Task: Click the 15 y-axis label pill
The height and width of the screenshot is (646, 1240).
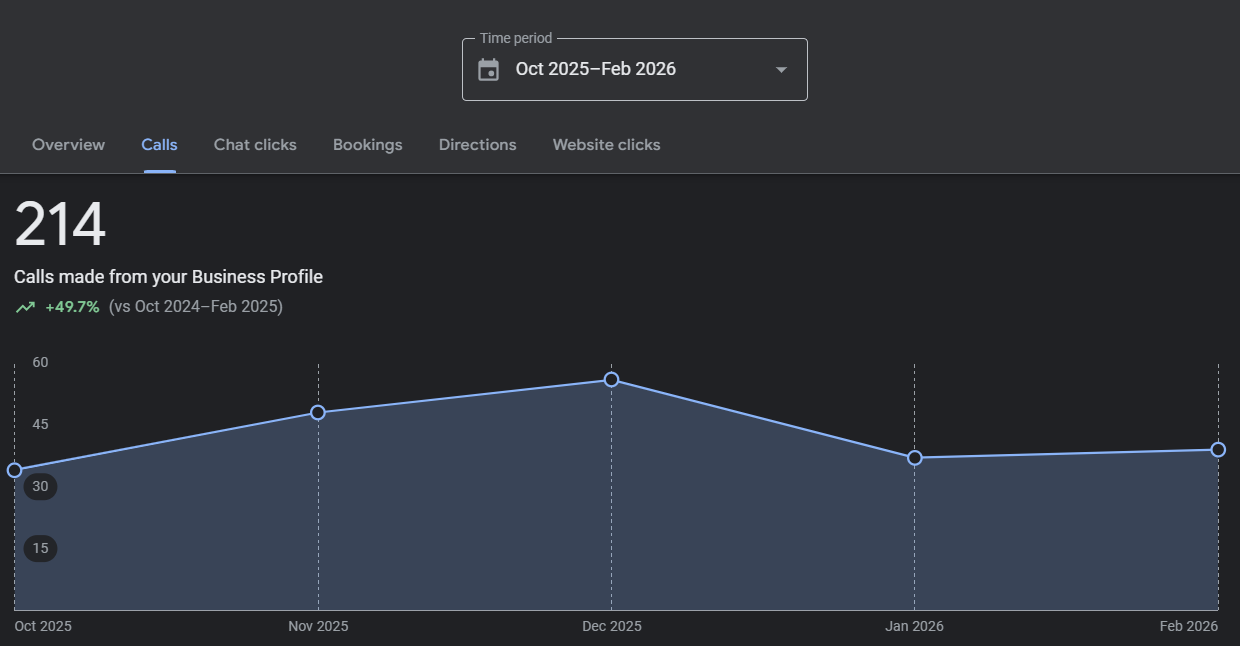Action: [x=40, y=548]
